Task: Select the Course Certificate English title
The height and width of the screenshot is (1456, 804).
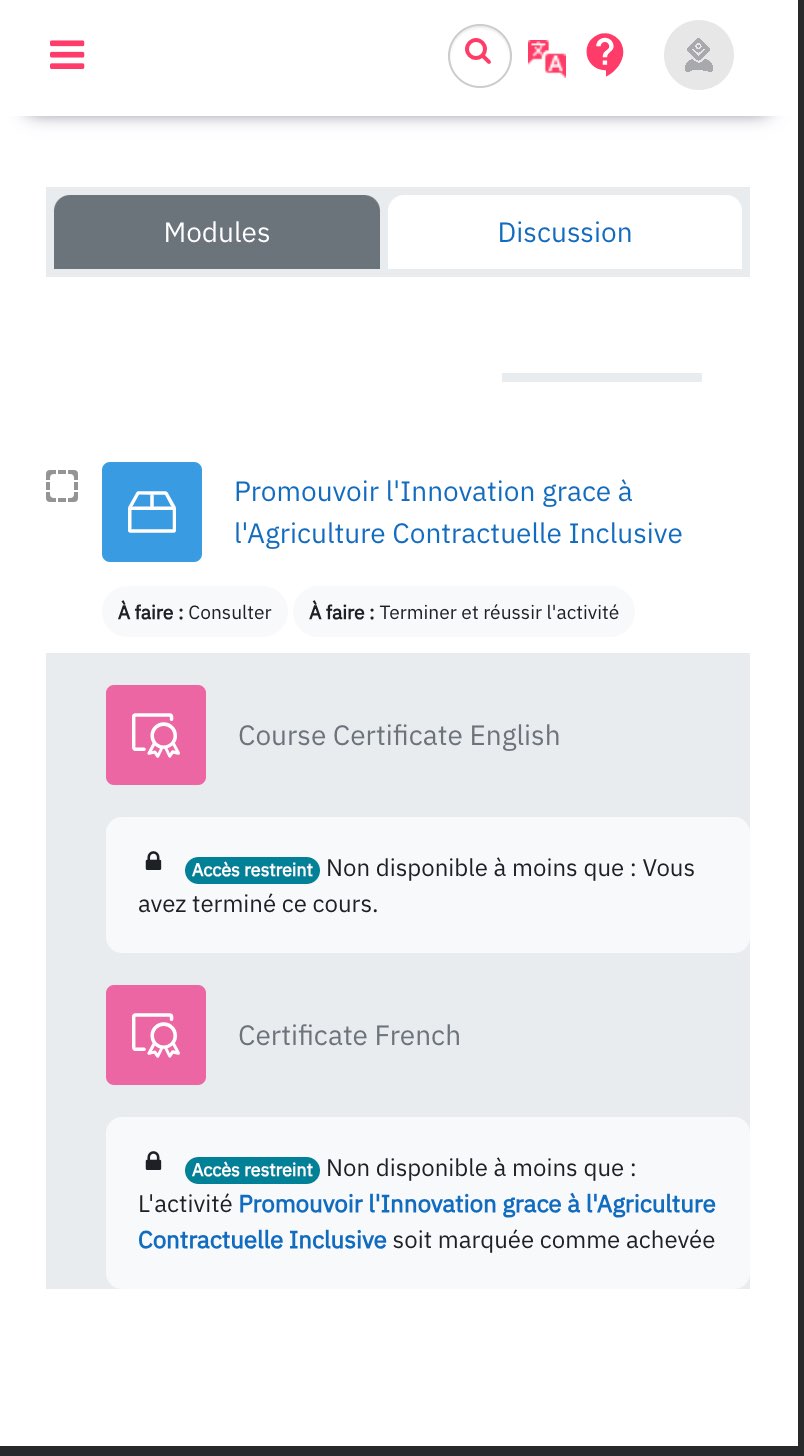Action: pyautogui.click(x=399, y=735)
